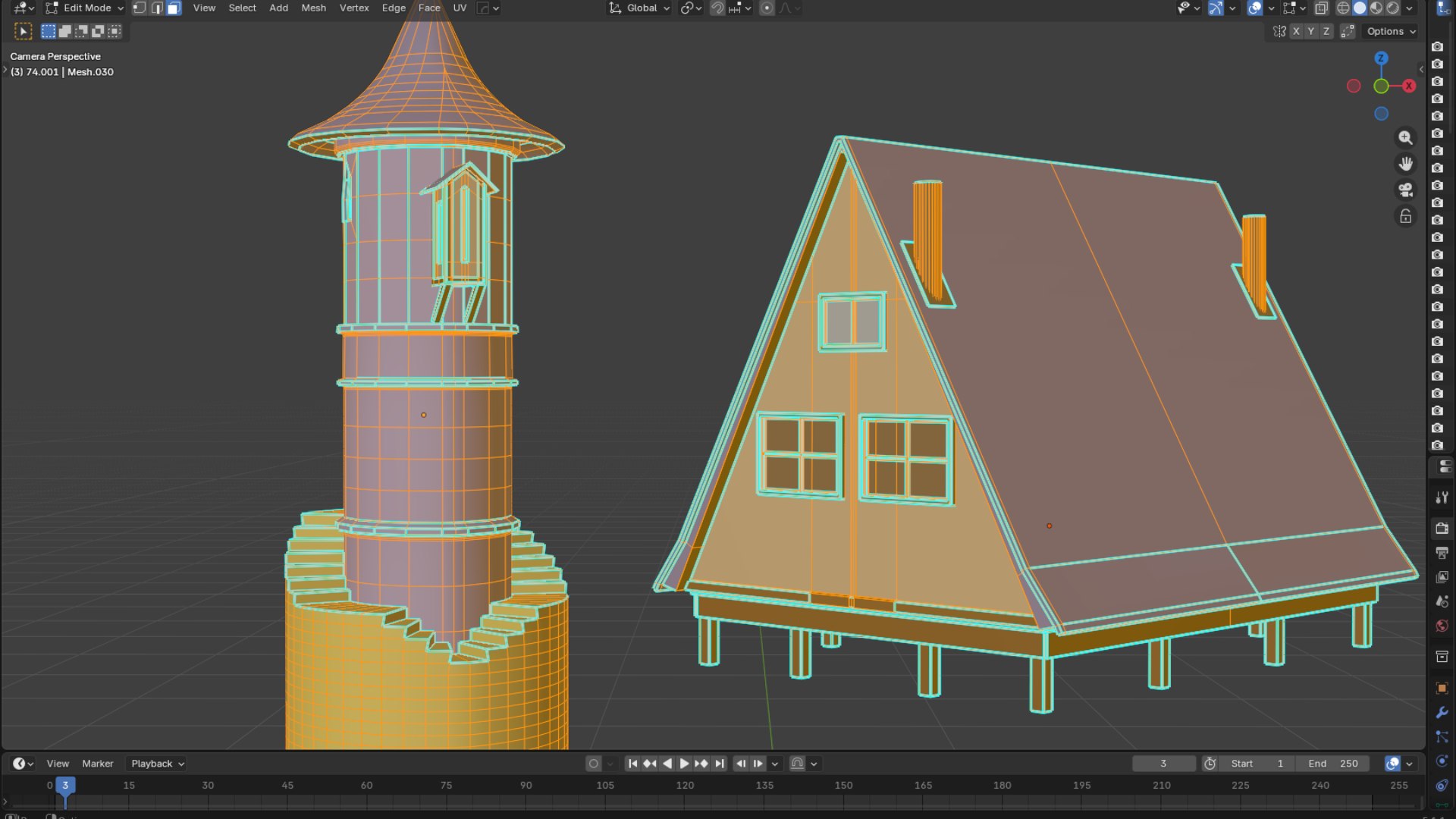1456x819 pixels.
Task: Open the transform pivot point dropdown
Action: point(689,8)
